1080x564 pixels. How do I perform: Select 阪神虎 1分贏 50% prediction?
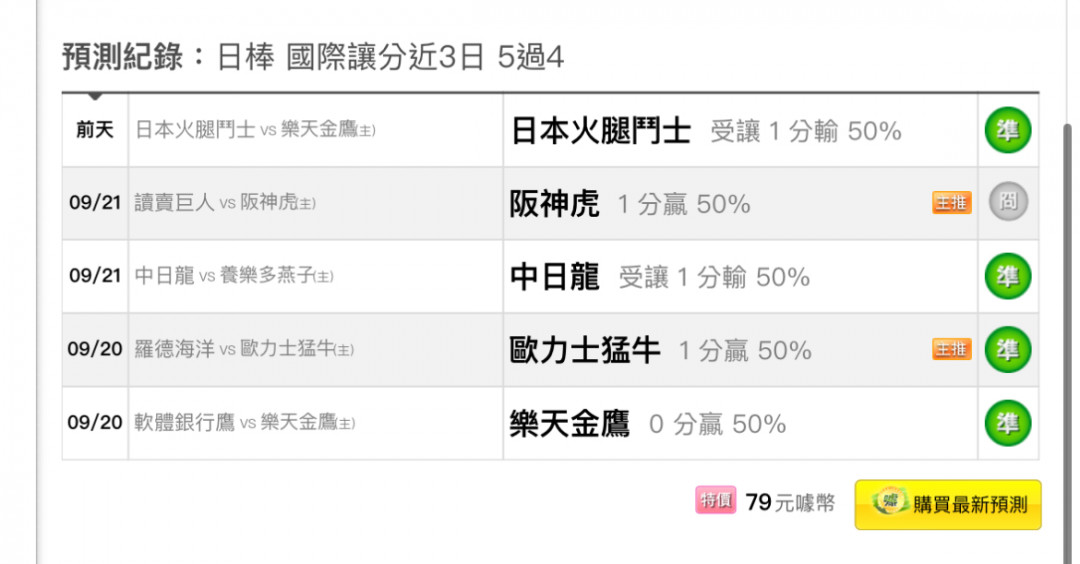[630, 204]
